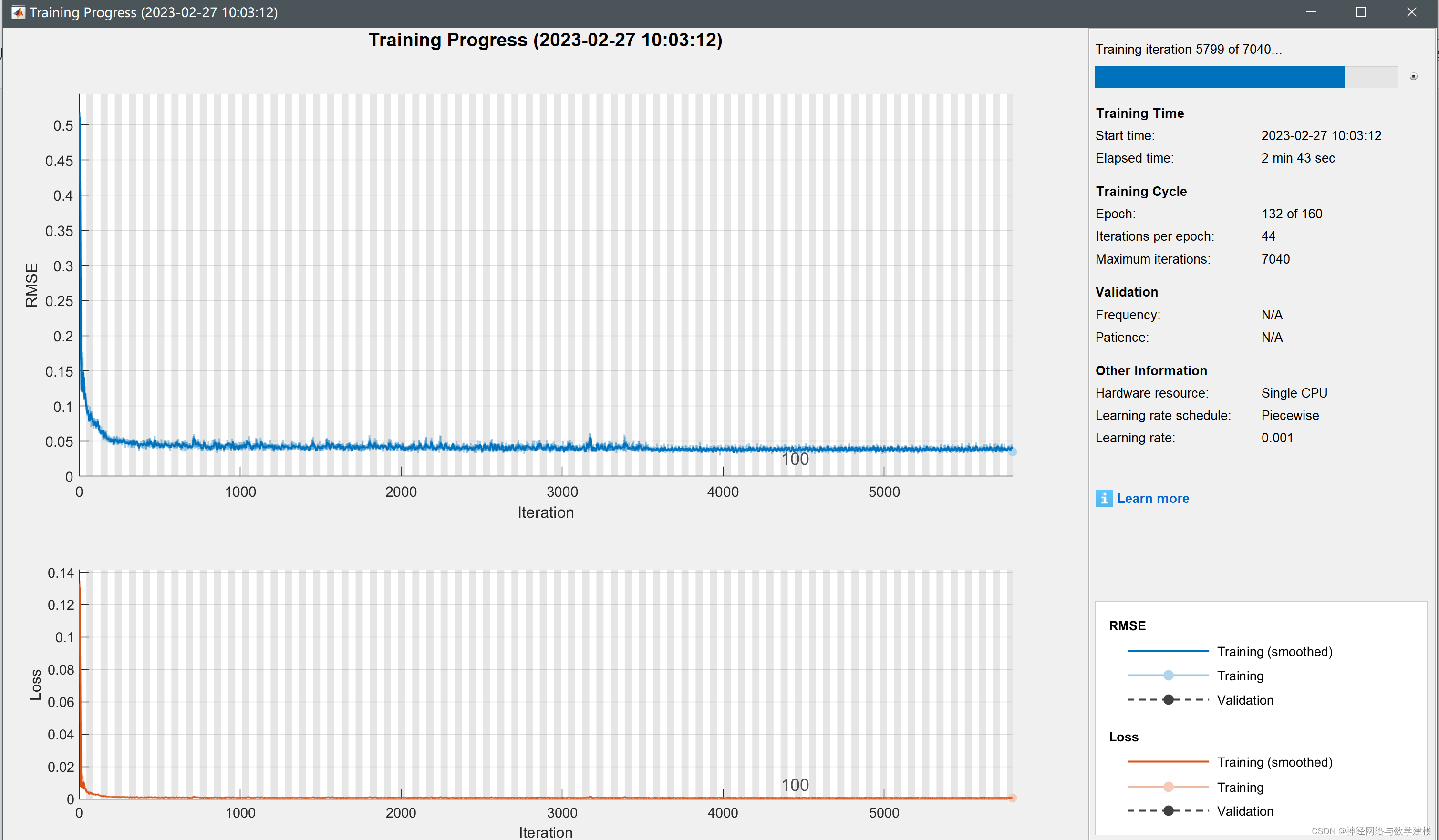Maximize the Training Progress window
Image resolution: width=1439 pixels, height=840 pixels.
coord(1361,12)
